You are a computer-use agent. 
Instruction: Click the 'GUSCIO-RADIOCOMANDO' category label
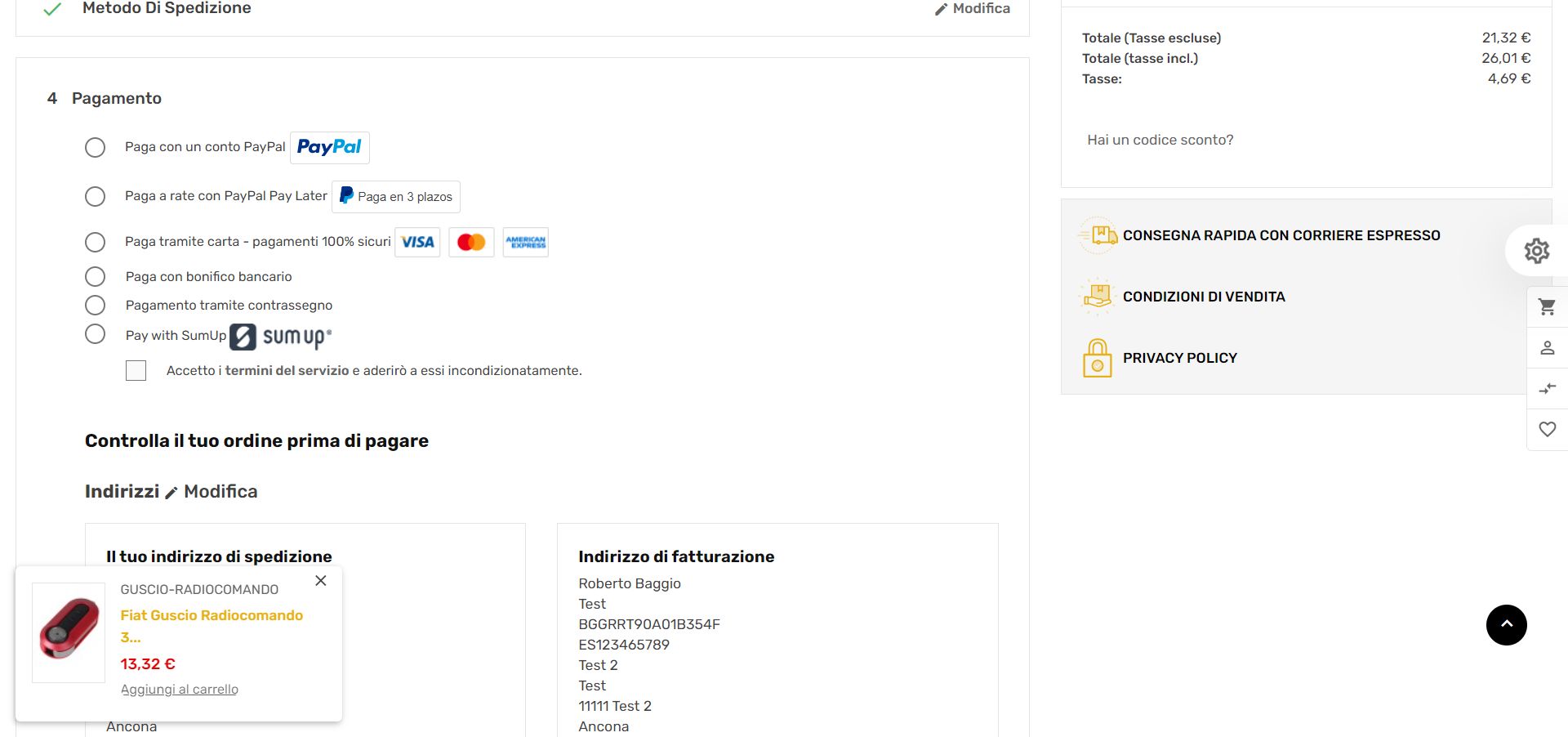199,590
